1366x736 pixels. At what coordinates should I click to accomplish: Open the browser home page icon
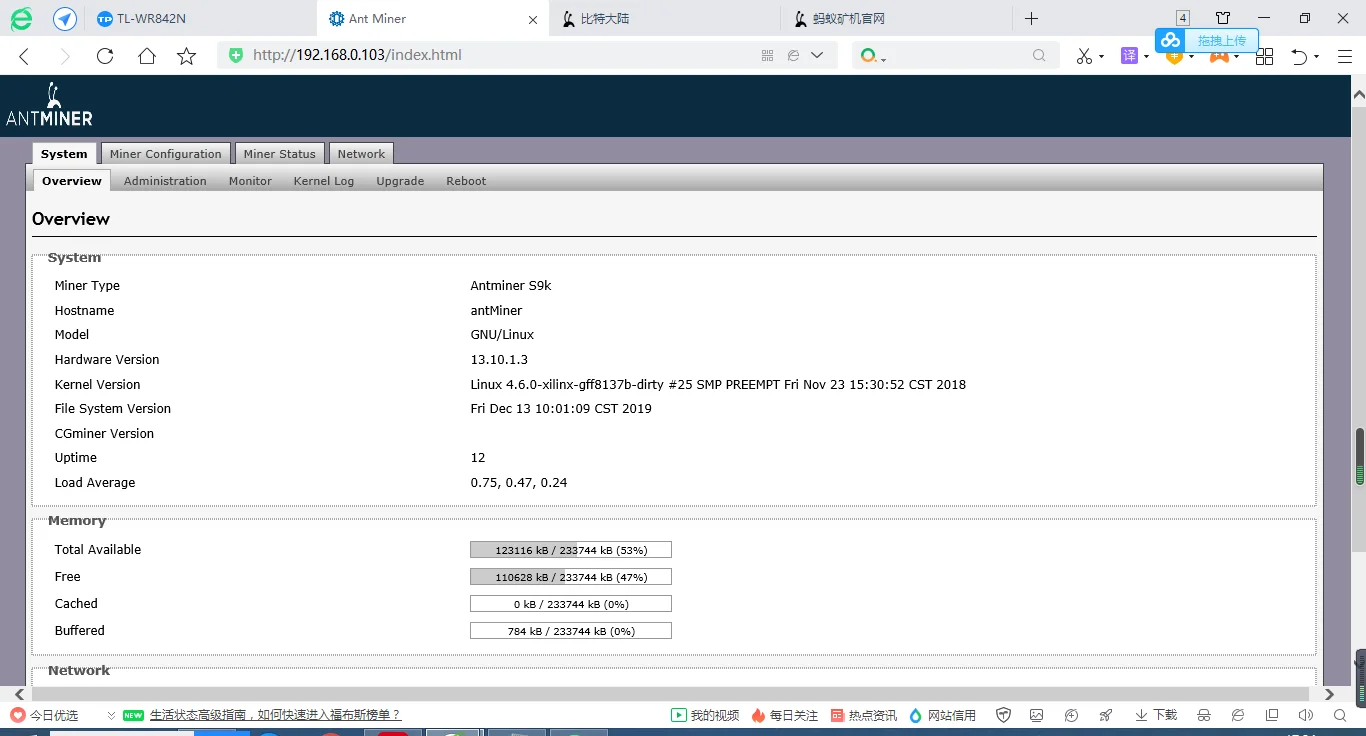[147, 56]
